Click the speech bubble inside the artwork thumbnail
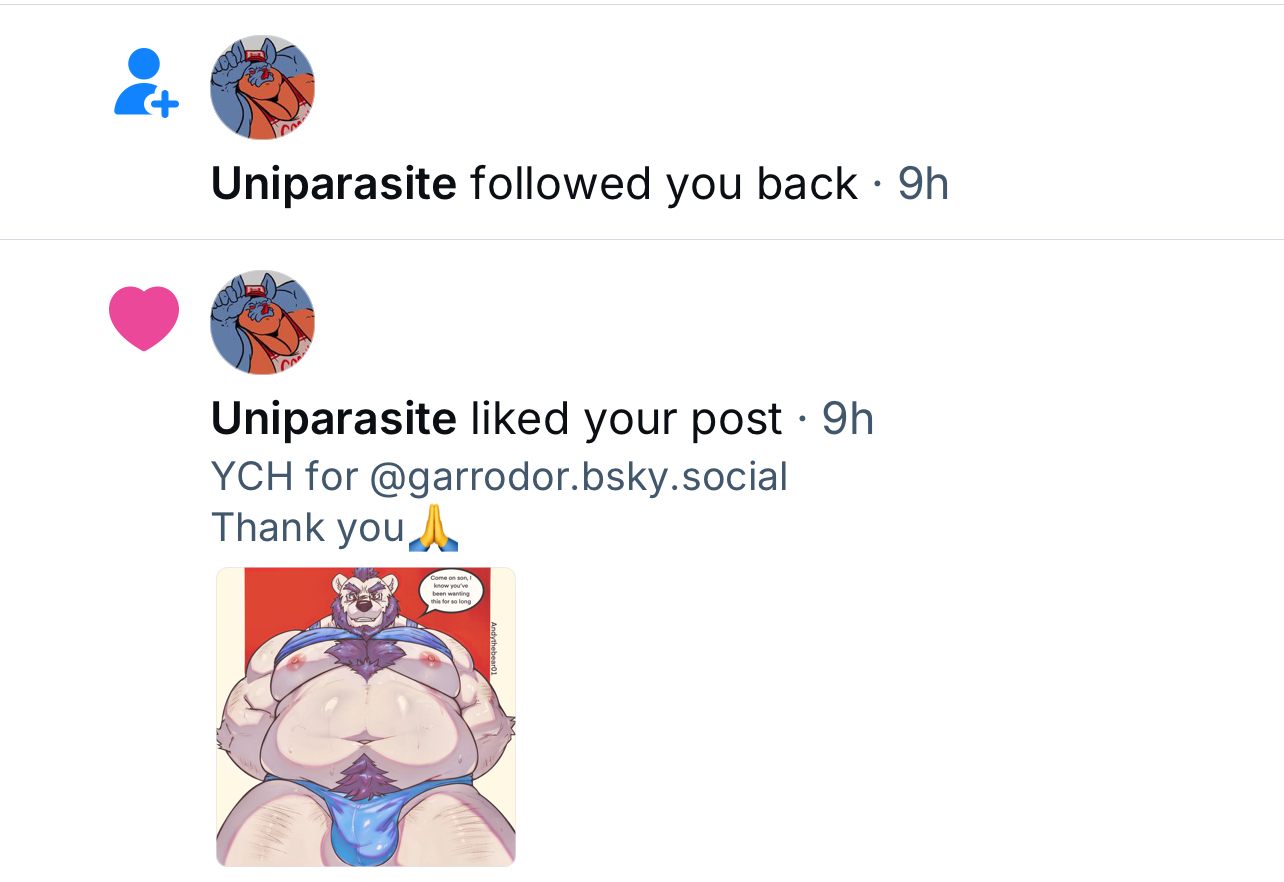1284x882 pixels. coord(454,590)
